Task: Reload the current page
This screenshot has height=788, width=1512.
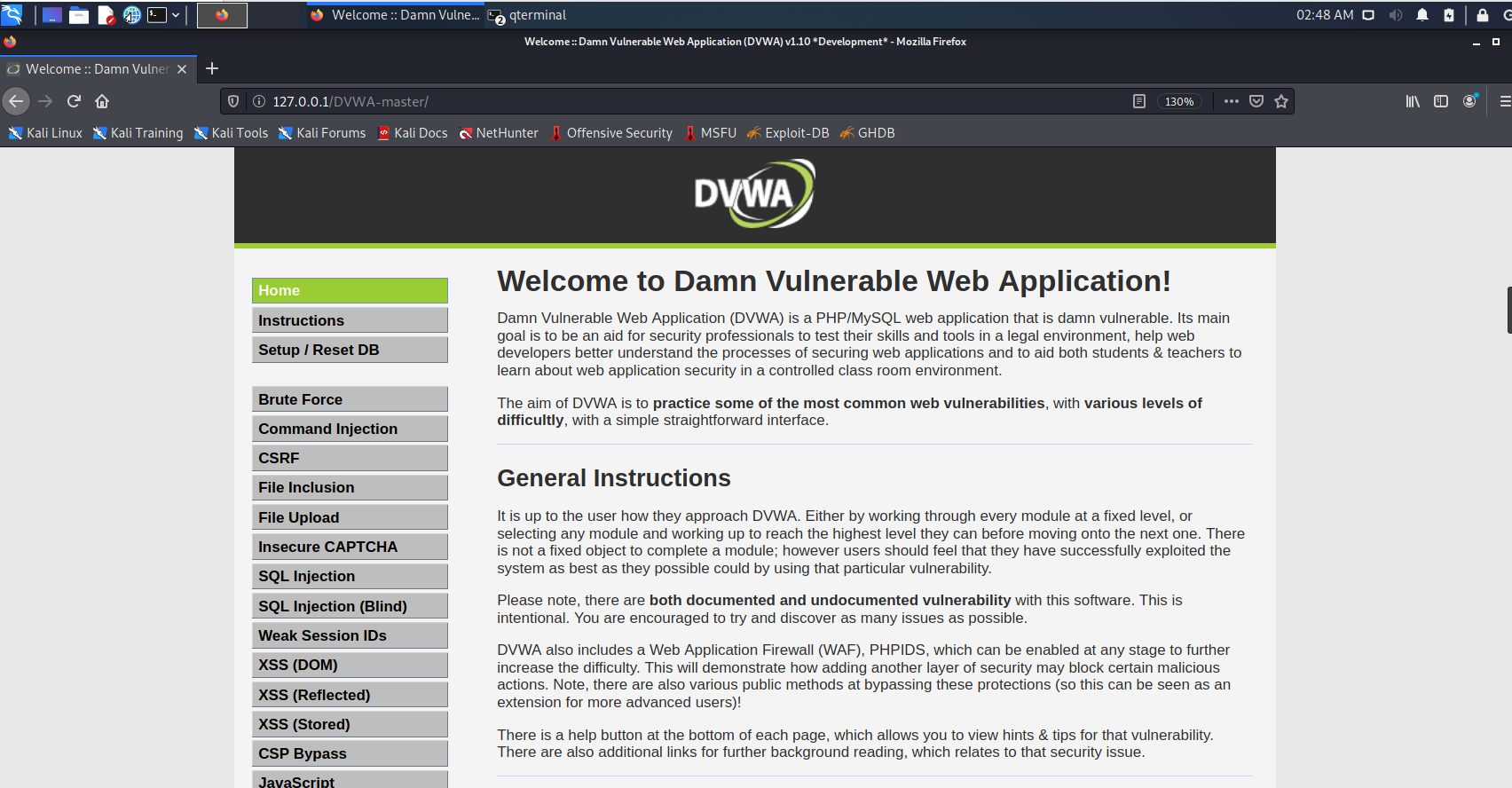Action: (74, 101)
